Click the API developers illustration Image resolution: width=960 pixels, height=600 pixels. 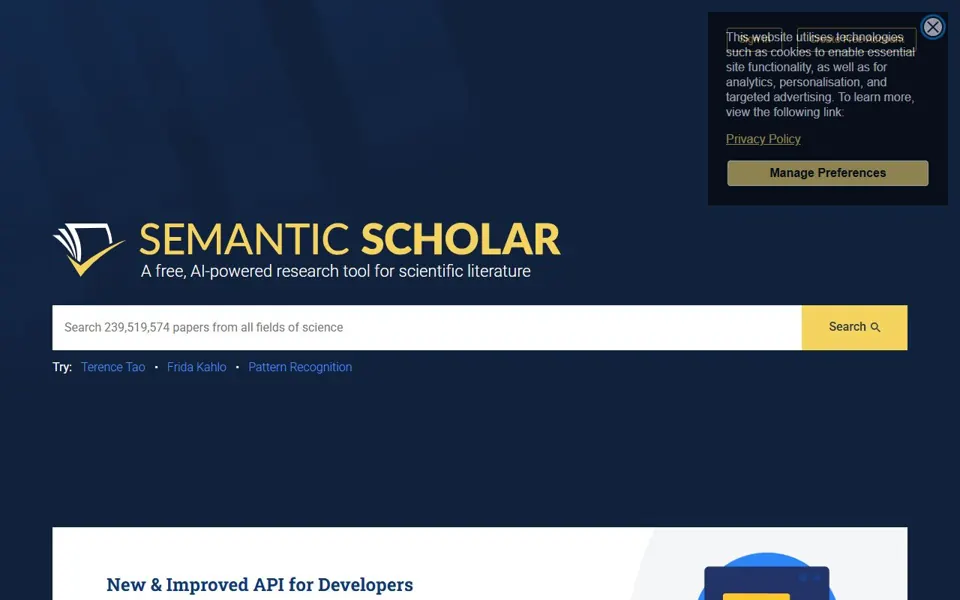coord(767,576)
